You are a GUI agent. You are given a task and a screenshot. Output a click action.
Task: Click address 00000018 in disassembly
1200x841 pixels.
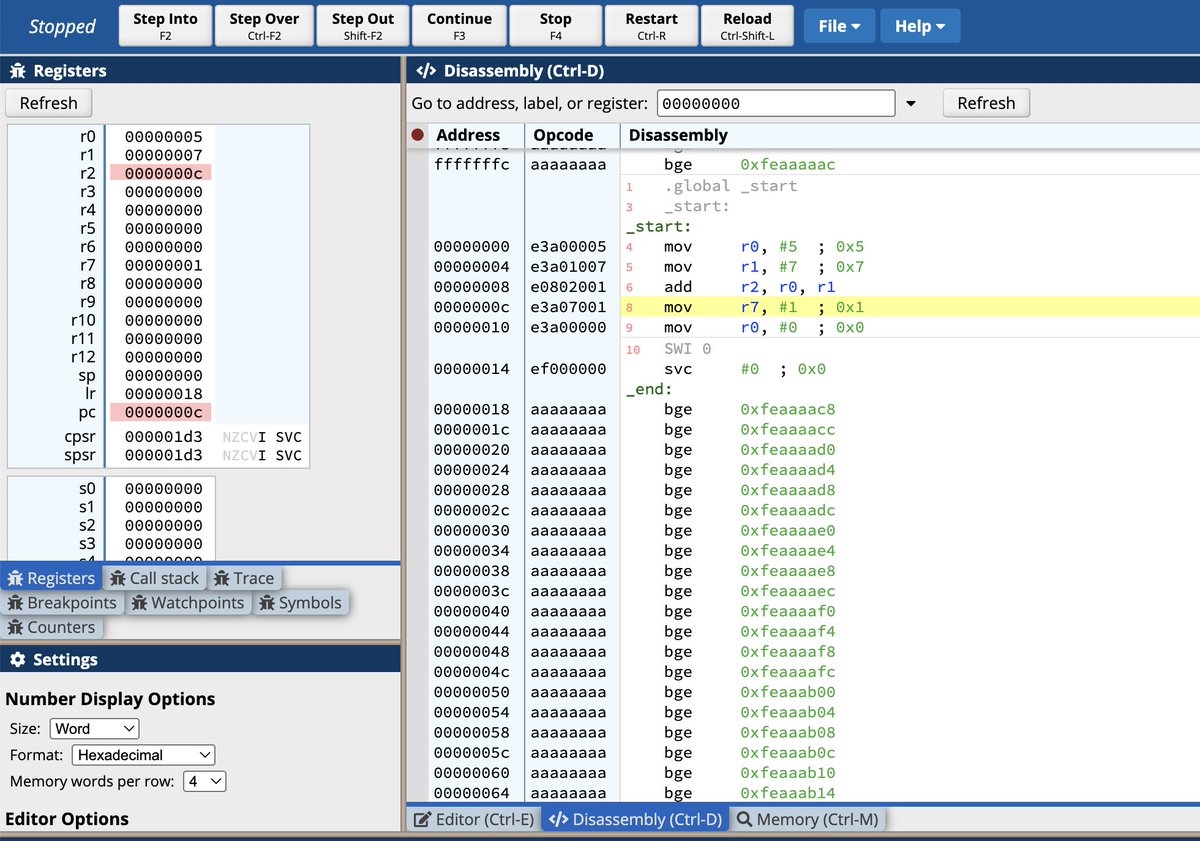coord(471,409)
